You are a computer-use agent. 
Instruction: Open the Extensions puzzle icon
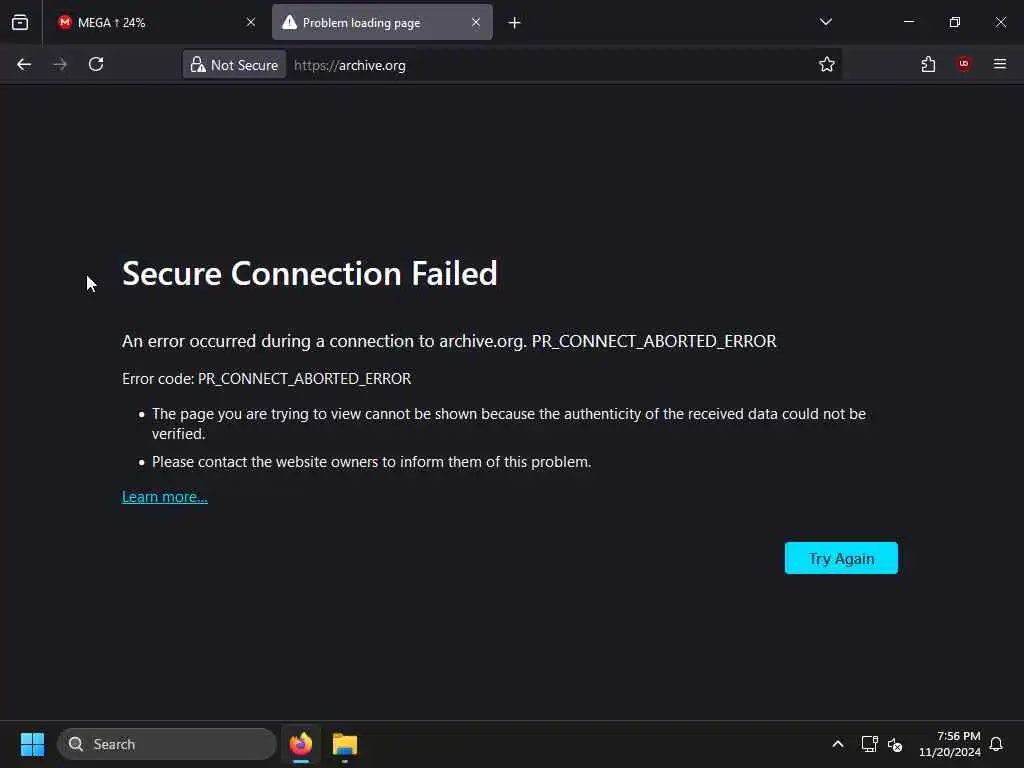(928, 65)
